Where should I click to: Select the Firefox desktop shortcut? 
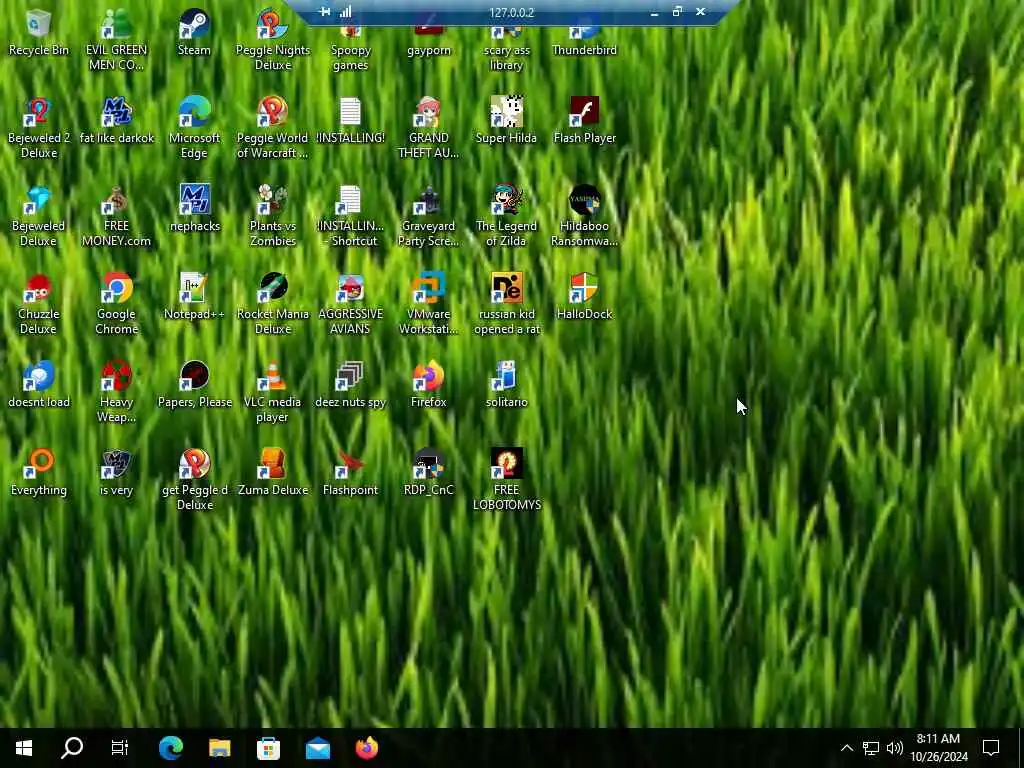click(x=428, y=385)
